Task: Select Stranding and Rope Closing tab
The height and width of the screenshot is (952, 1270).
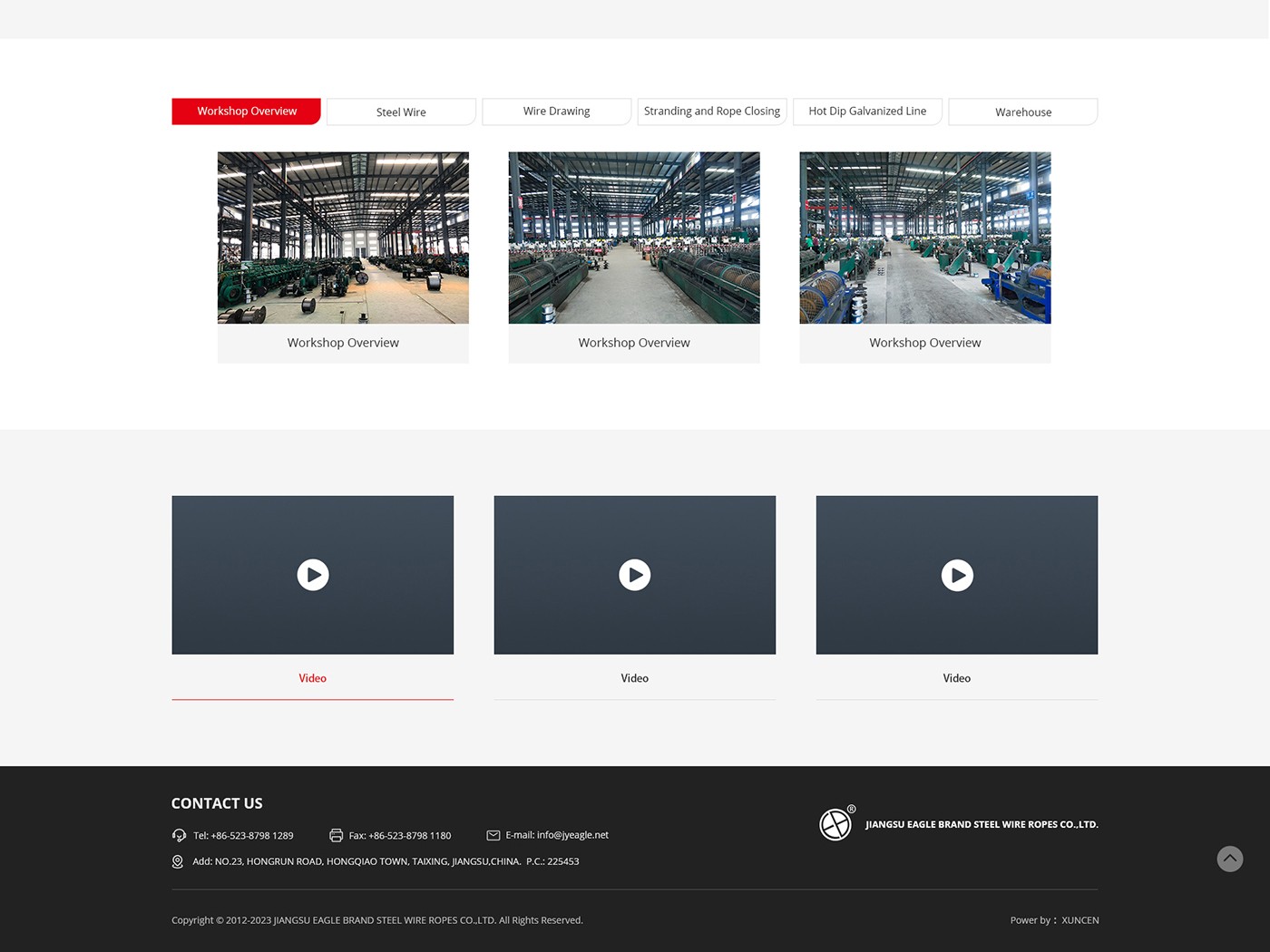Action: (x=711, y=112)
